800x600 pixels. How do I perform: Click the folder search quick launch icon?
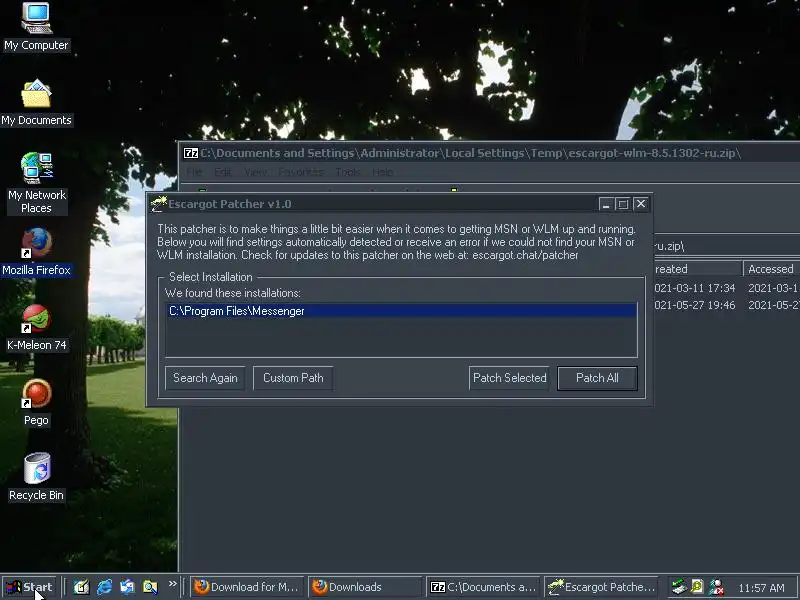pos(150,587)
